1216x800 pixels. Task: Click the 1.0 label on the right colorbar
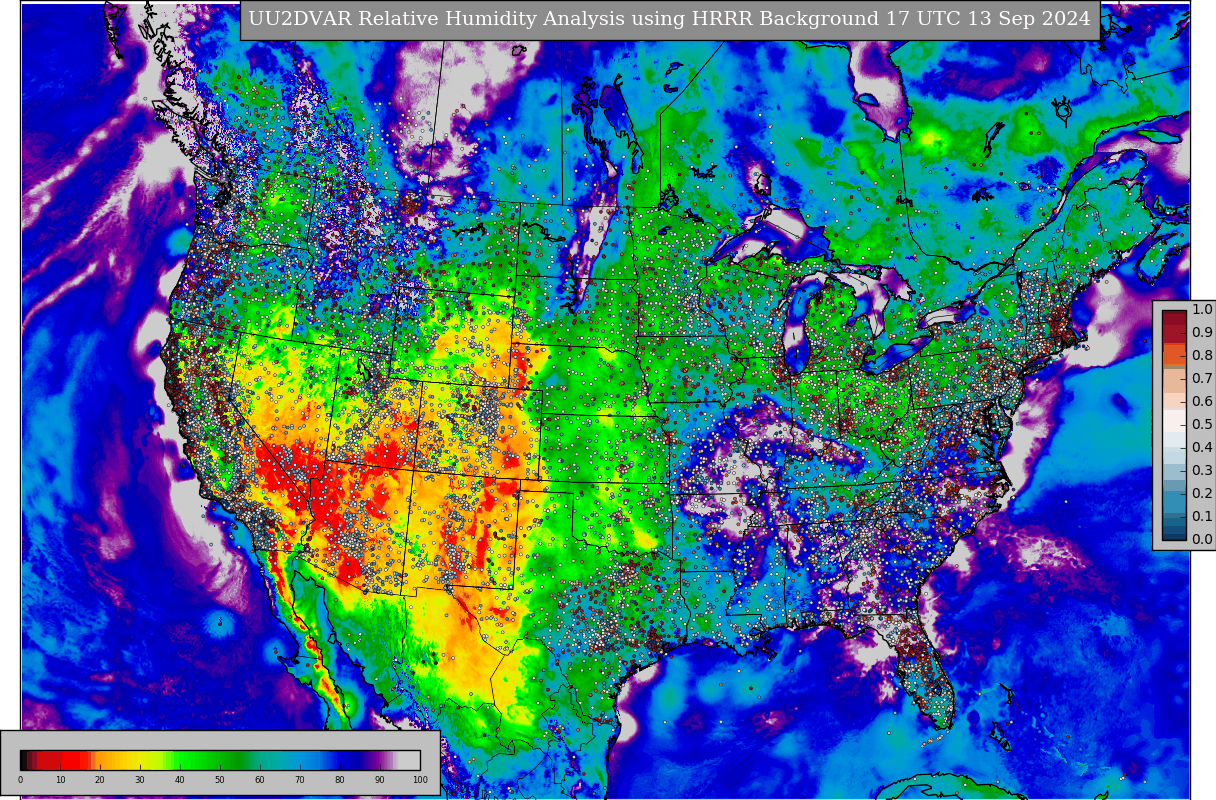[x=1202, y=309]
